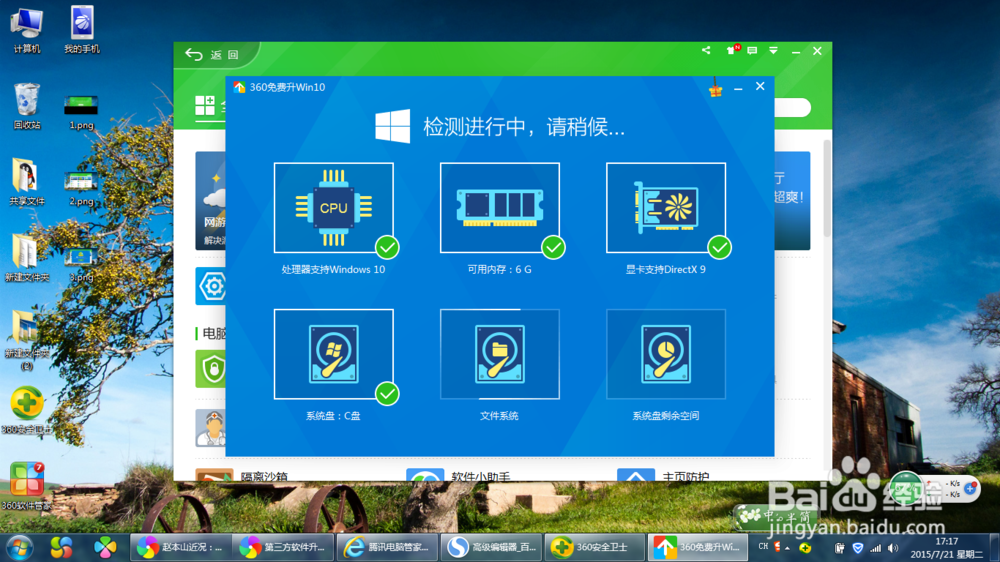Select the memory RAM check card
Viewport: 1000px width, 562px height.
click(x=499, y=207)
